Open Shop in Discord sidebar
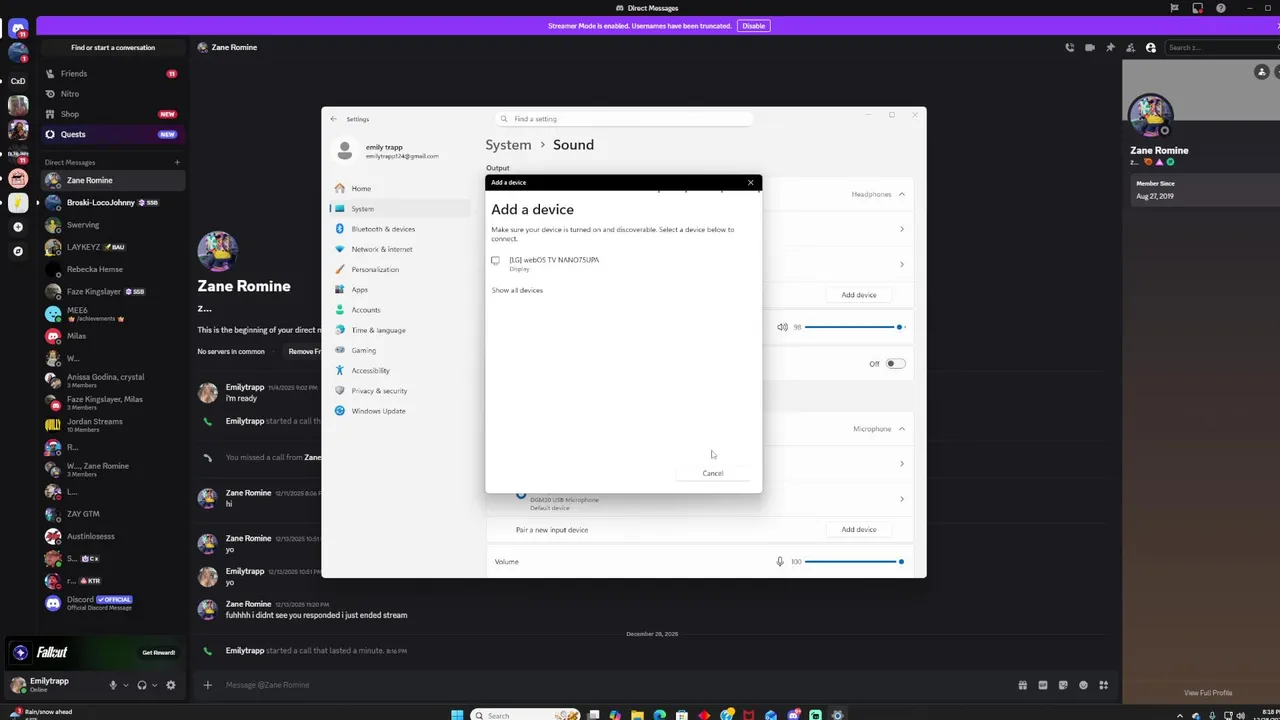Image resolution: width=1280 pixels, height=720 pixels. point(112,114)
